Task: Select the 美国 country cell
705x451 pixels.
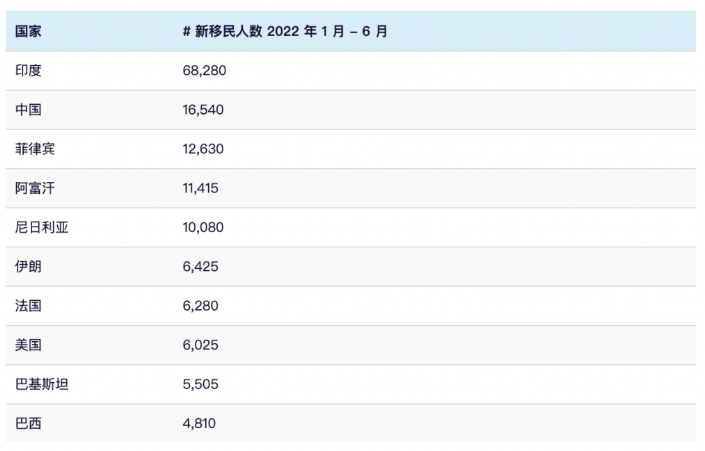Action: point(28,345)
